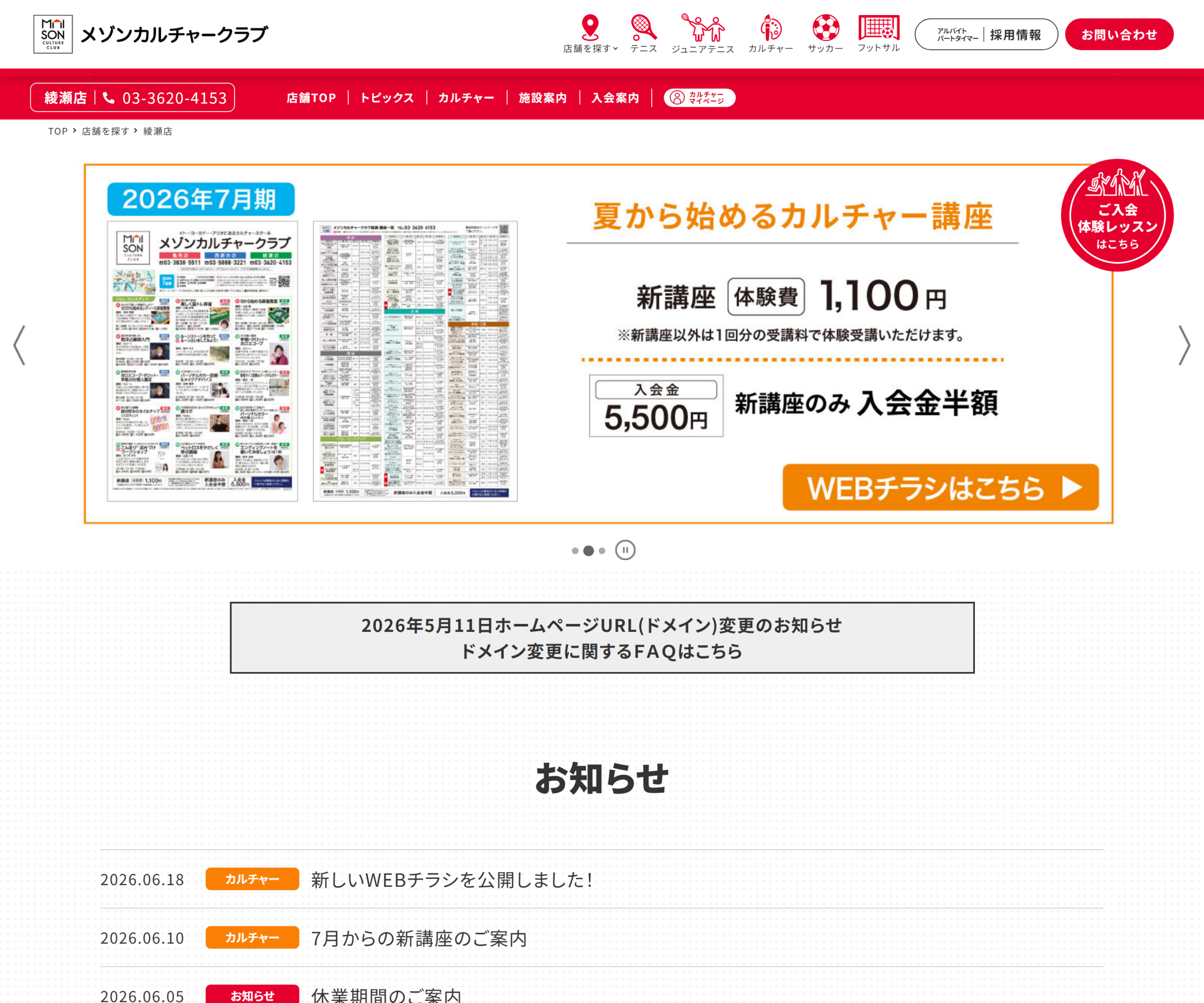The height and width of the screenshot is (1003, 1204).
Task: Click the Maison Culture Club logo
Action: (150, 34)
